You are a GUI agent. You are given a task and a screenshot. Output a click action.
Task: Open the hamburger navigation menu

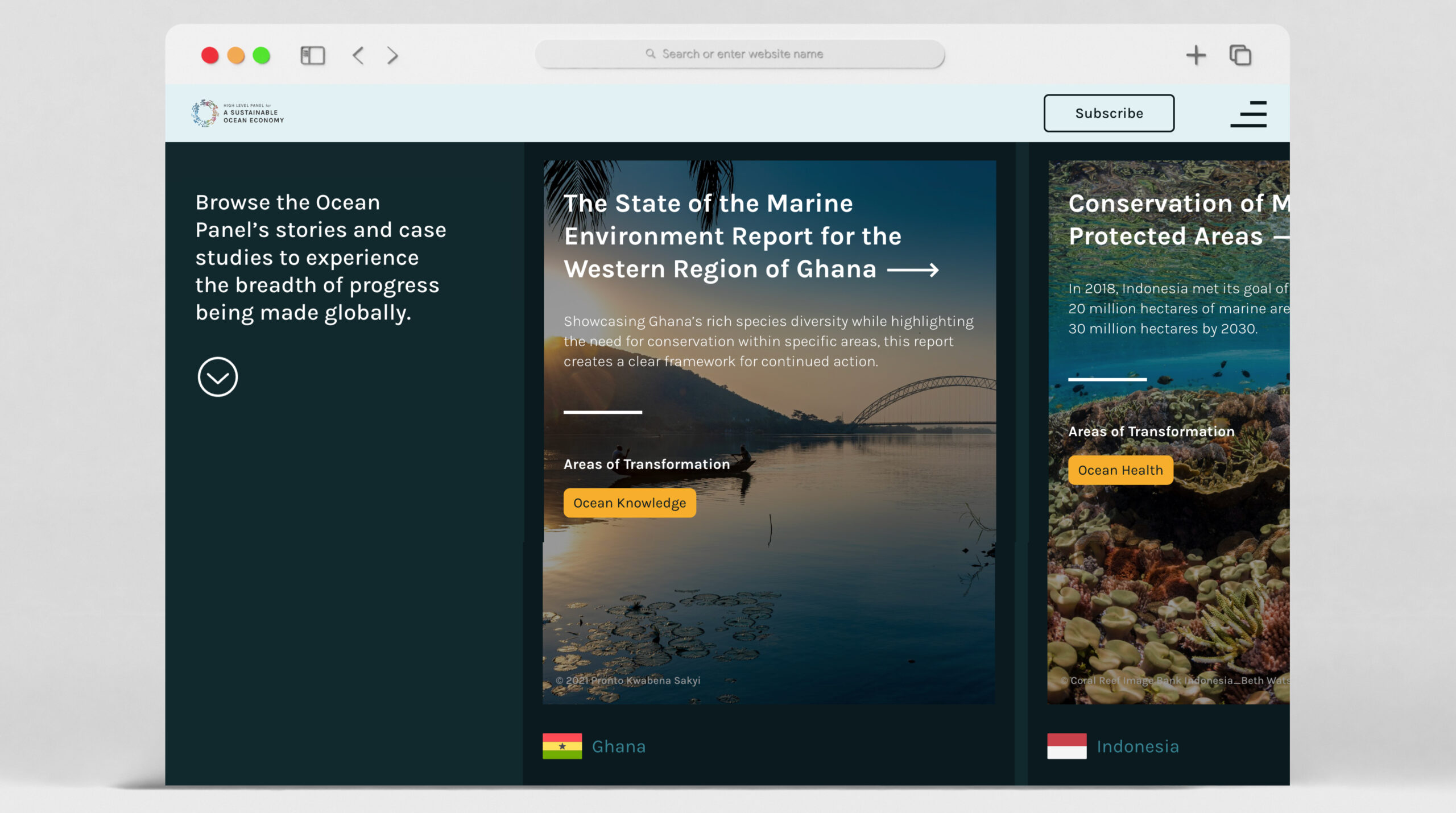click(x=1248, y=113)
